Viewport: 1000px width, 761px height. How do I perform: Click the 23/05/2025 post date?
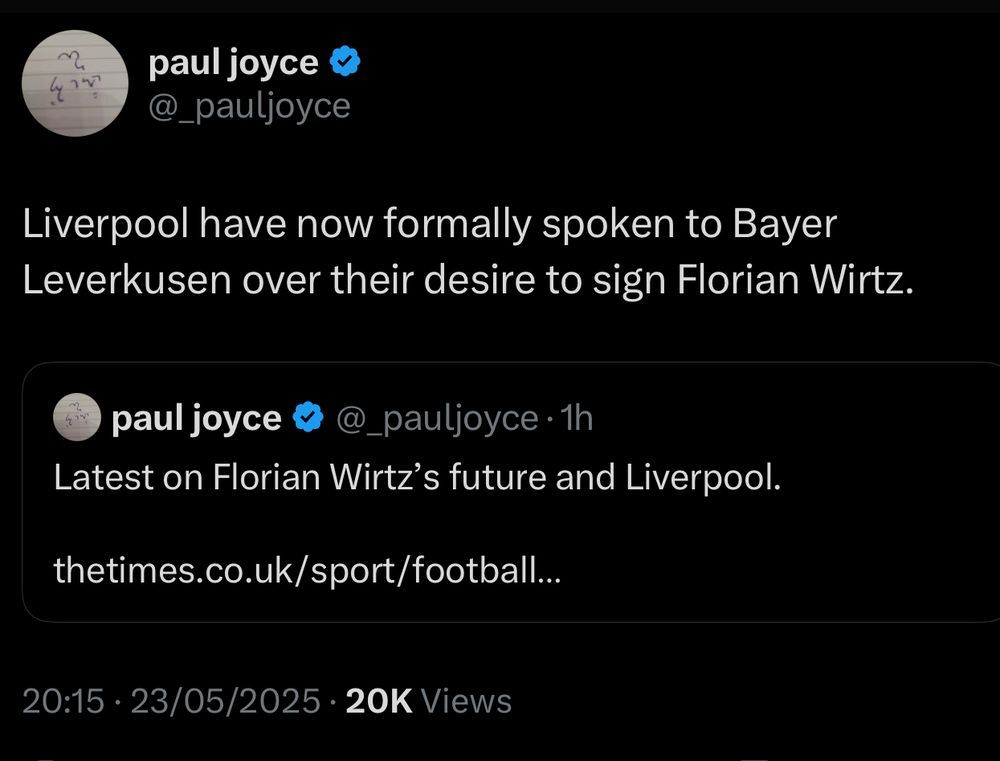point(222,701)
